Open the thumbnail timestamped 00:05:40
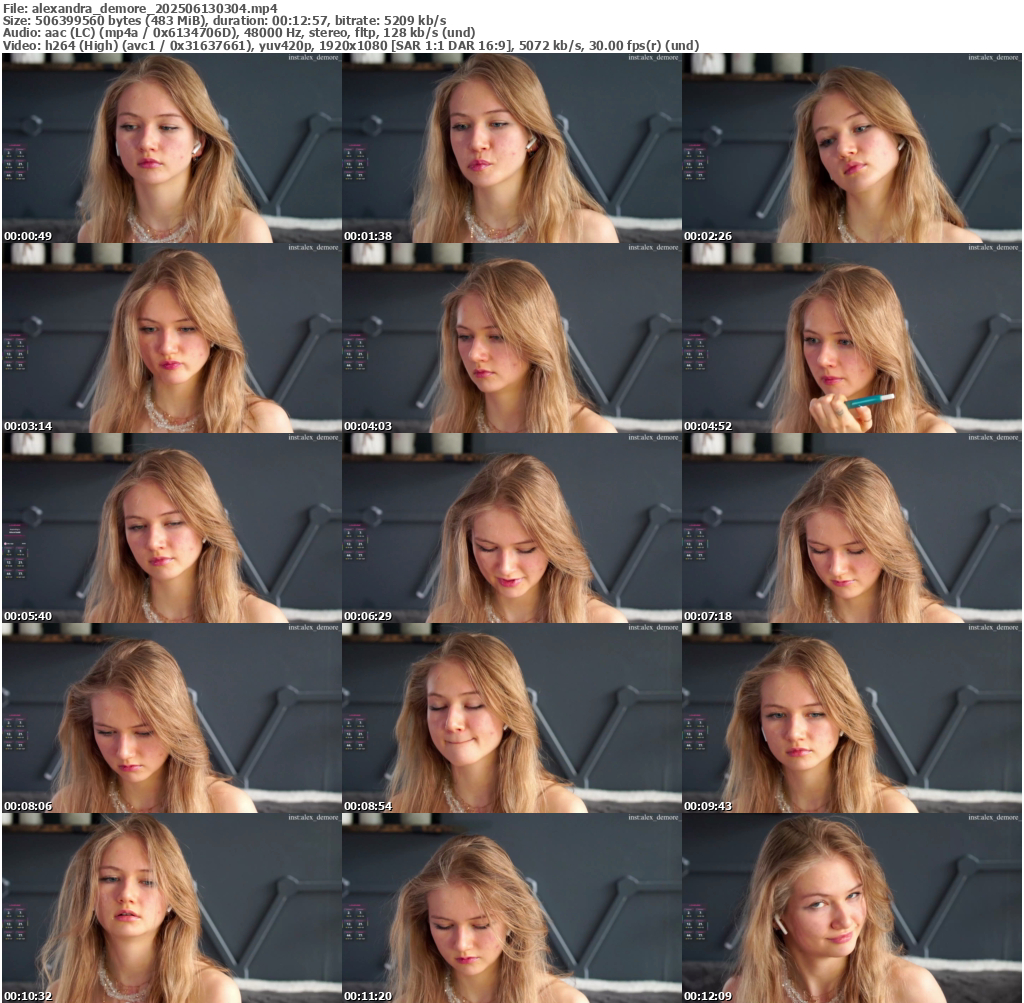Image resolution: width=1024 pixels, height=1003 pixels. (171, 528)
